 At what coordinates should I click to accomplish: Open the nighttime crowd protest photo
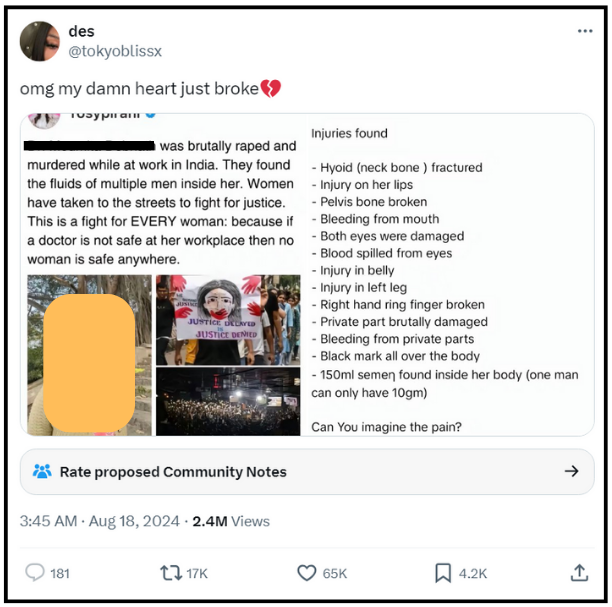pyautogui.click(x=228, y=401)
